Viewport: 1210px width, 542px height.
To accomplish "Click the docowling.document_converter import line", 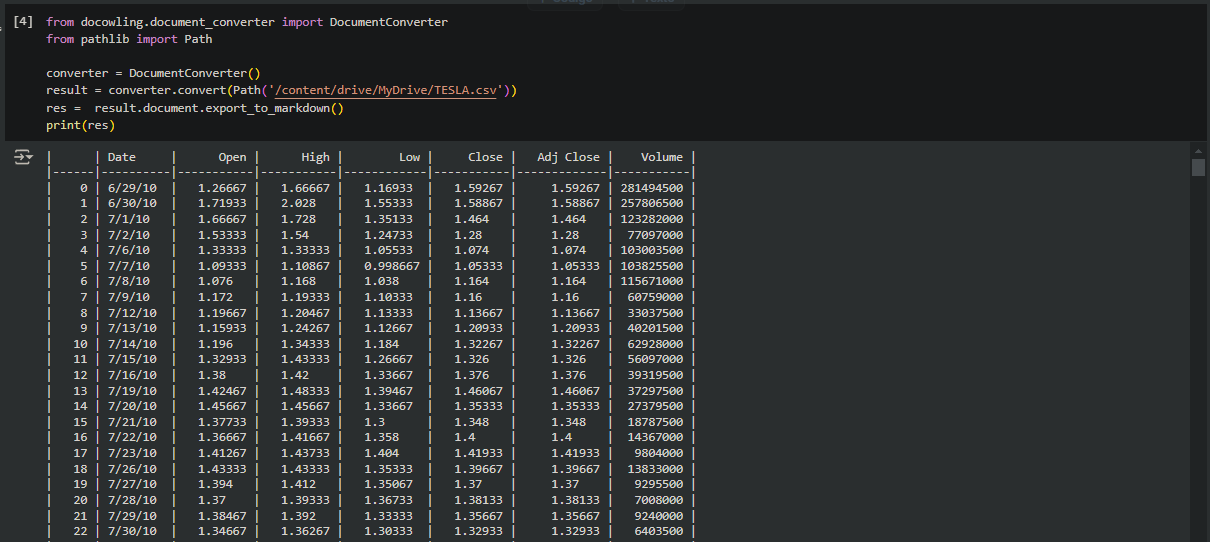I will (x=246, y=22).
